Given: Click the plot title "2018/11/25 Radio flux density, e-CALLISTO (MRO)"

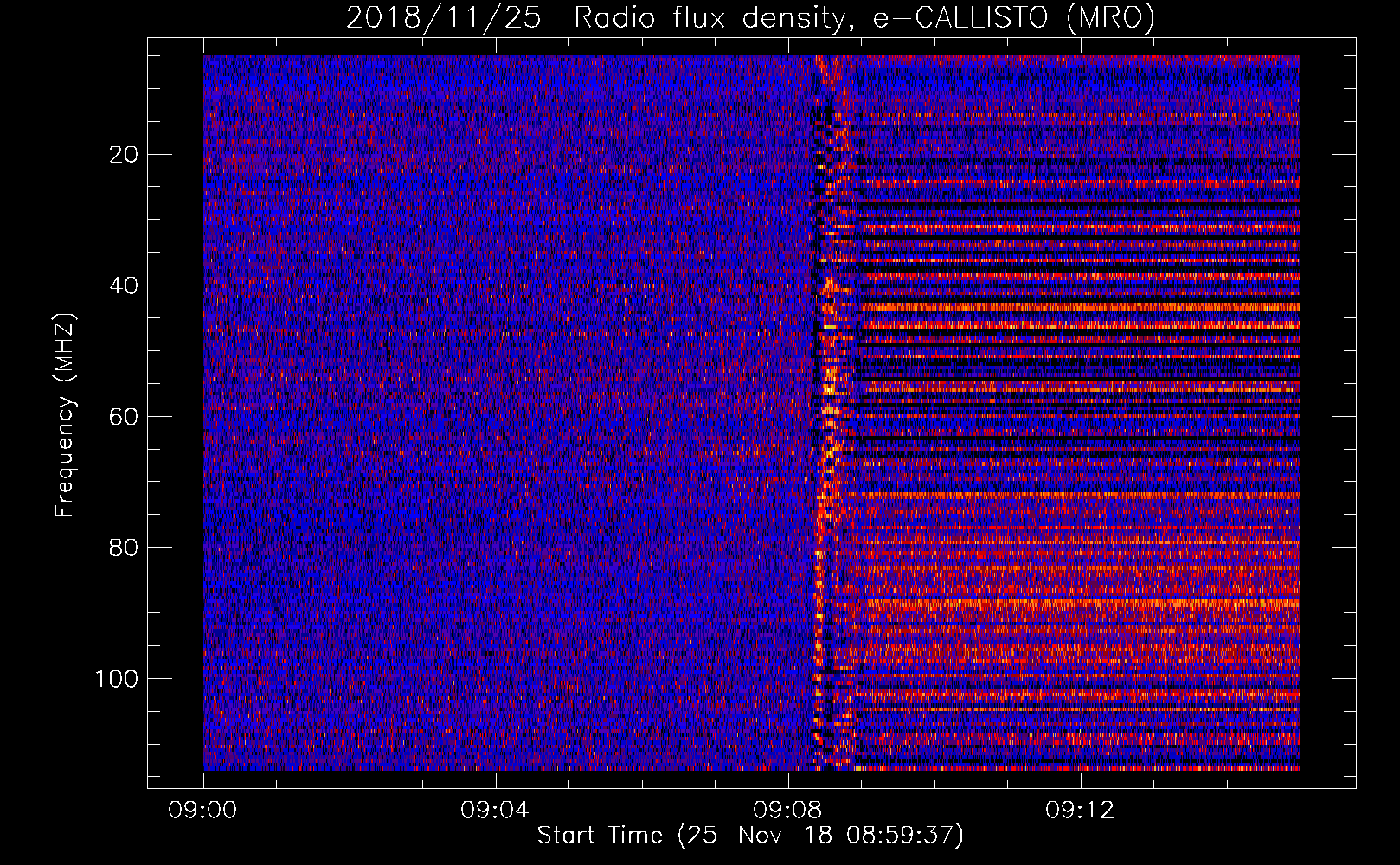Looking at the screenshot, I should (x=750, y=17).
